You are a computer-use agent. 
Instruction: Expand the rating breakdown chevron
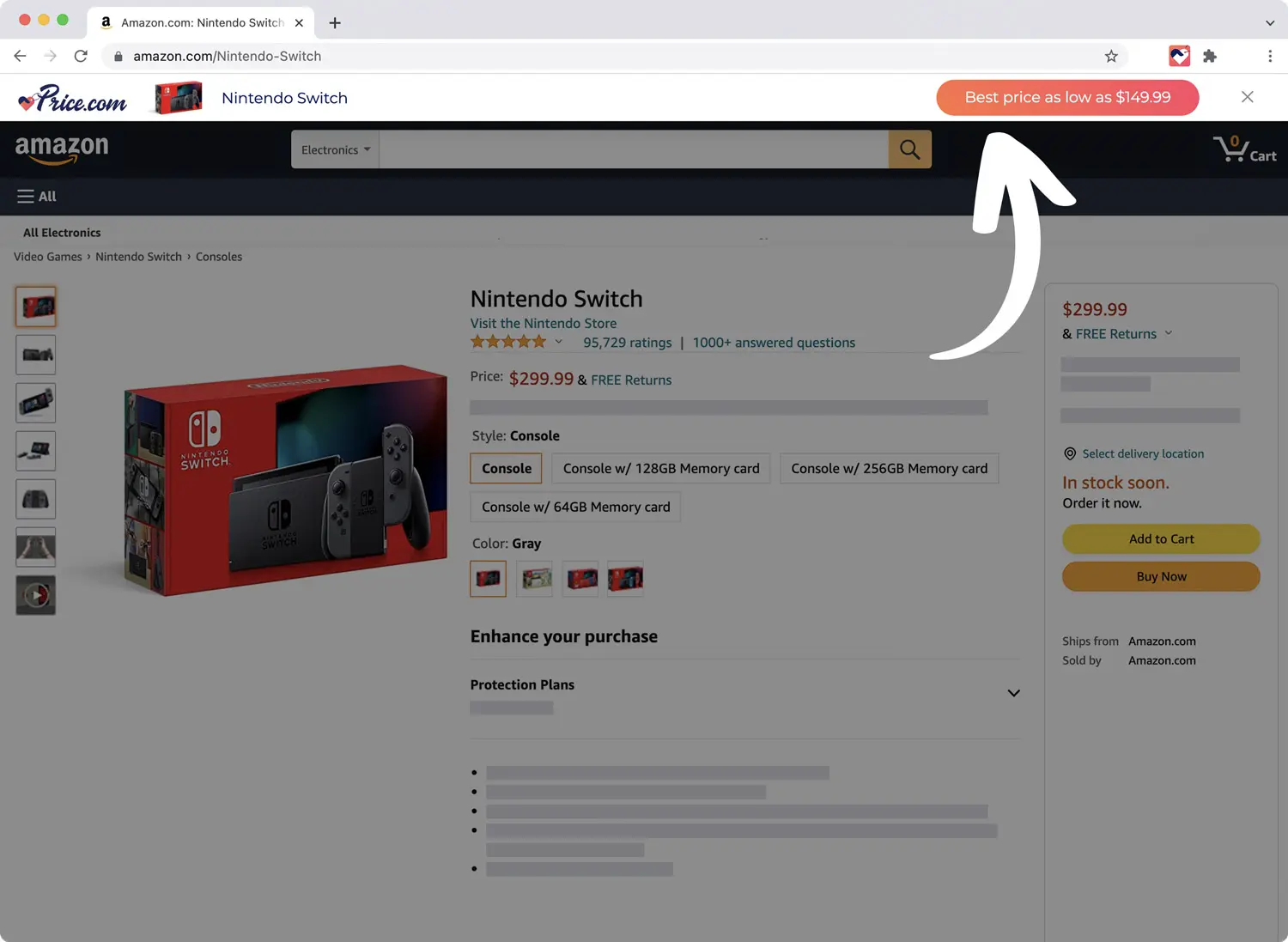pos(559,342)
